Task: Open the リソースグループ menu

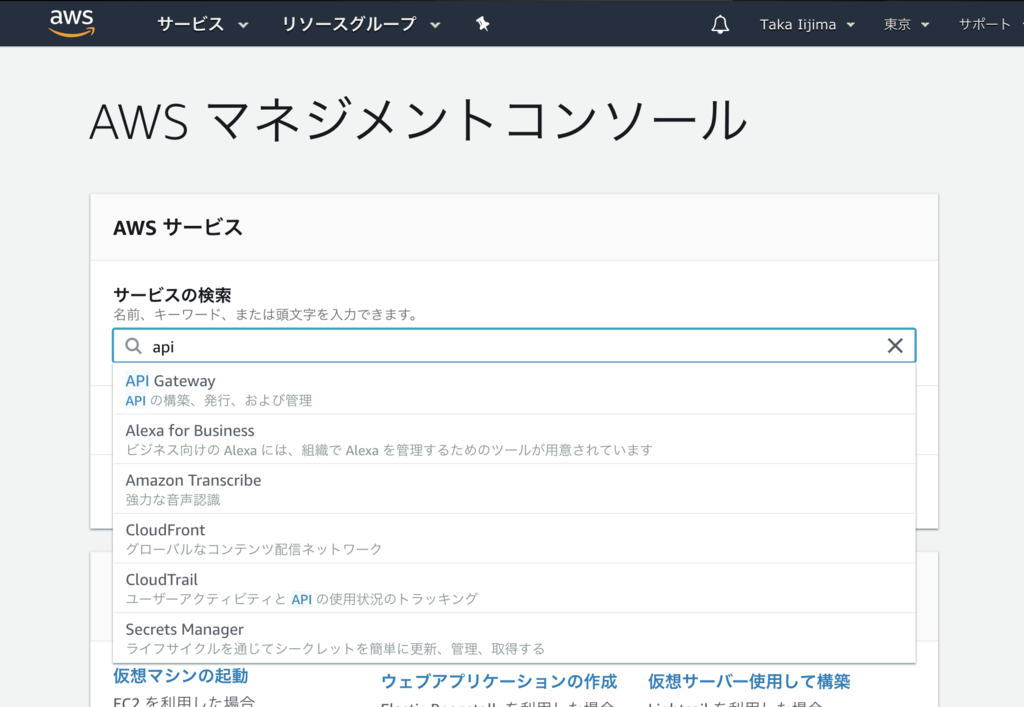Action: point(360,24)
